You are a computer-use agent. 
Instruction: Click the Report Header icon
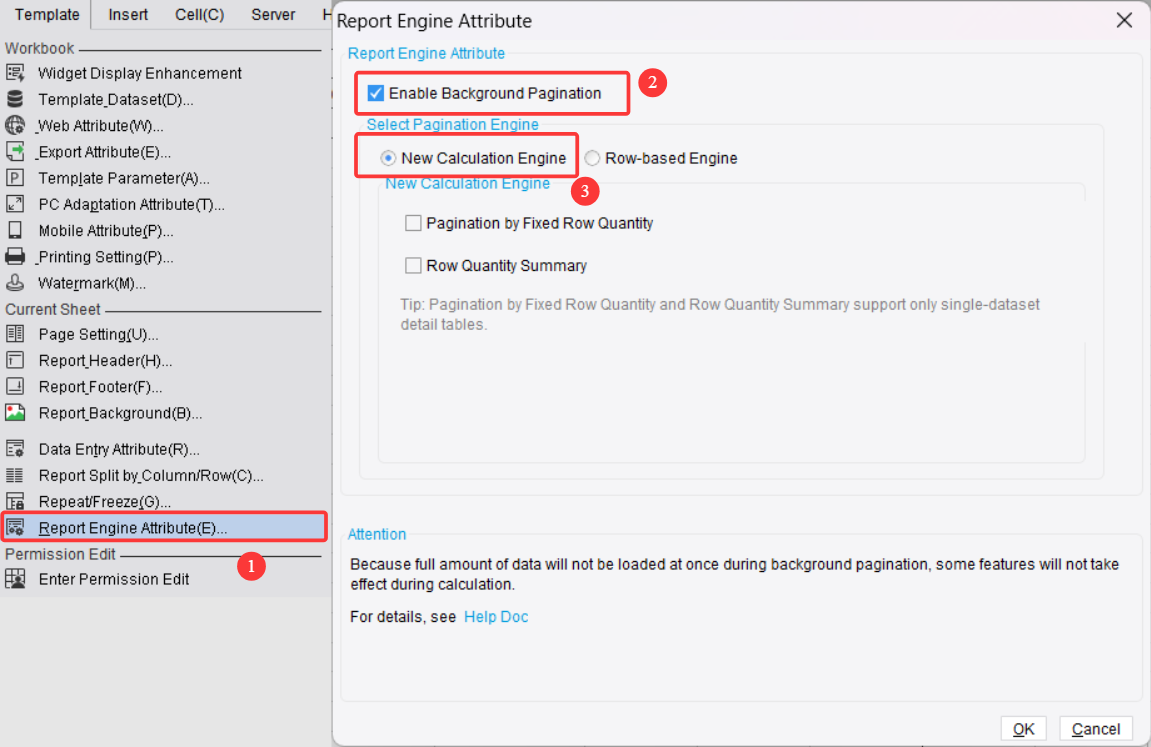pos(15,360)
